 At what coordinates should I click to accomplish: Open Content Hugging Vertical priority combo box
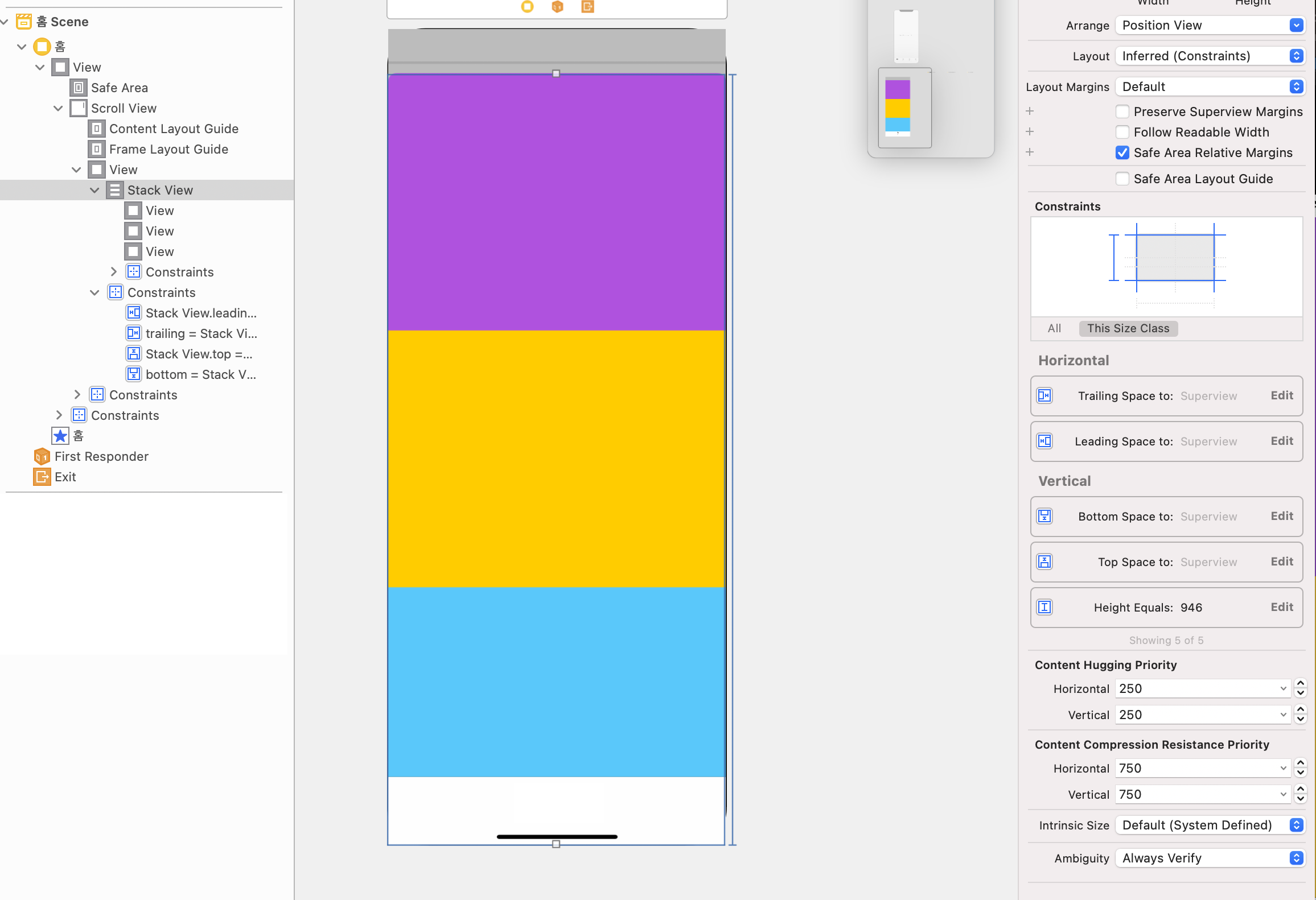point(1203,715)
